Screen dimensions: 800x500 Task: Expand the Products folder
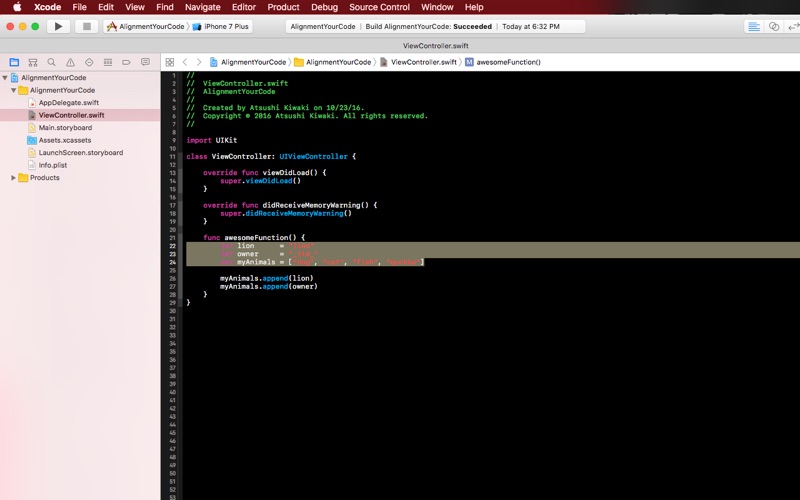point(14,178)
